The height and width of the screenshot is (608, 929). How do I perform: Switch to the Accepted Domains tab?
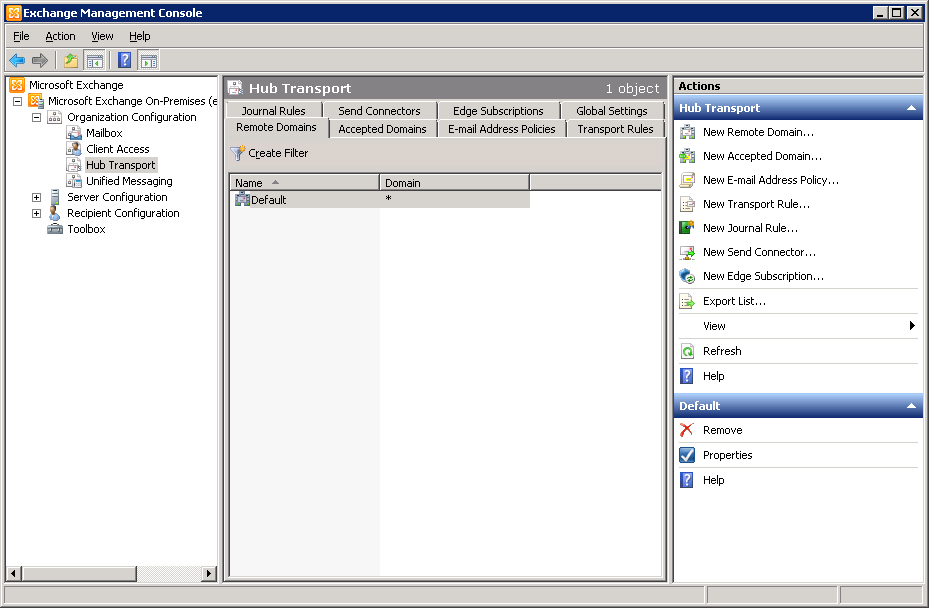coord(383,129)
